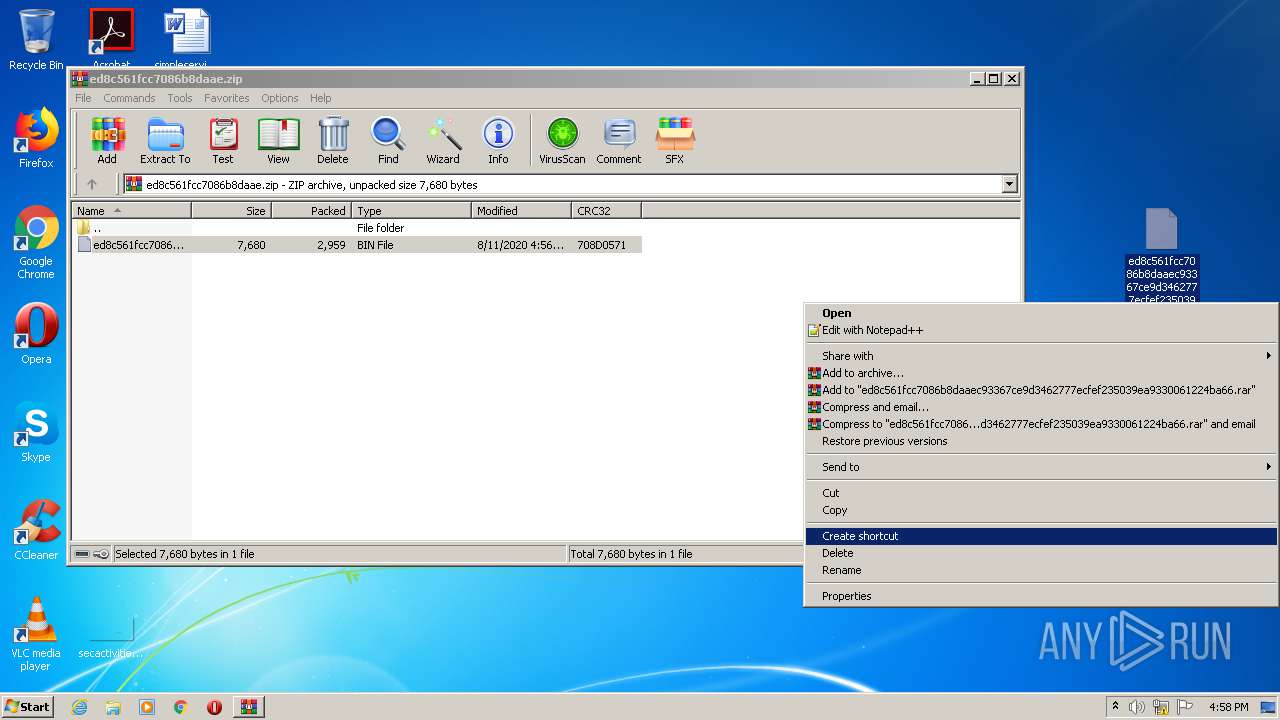1280x720 pixels.
Task: Expand the Send to submenu
Action: (1041, 467)
